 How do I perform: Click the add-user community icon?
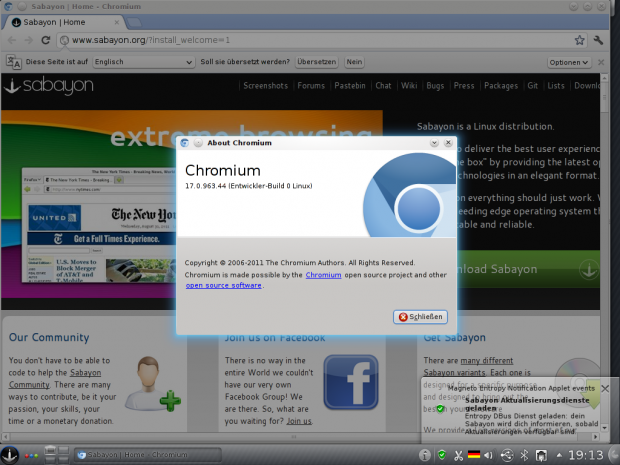pos(152,384)
